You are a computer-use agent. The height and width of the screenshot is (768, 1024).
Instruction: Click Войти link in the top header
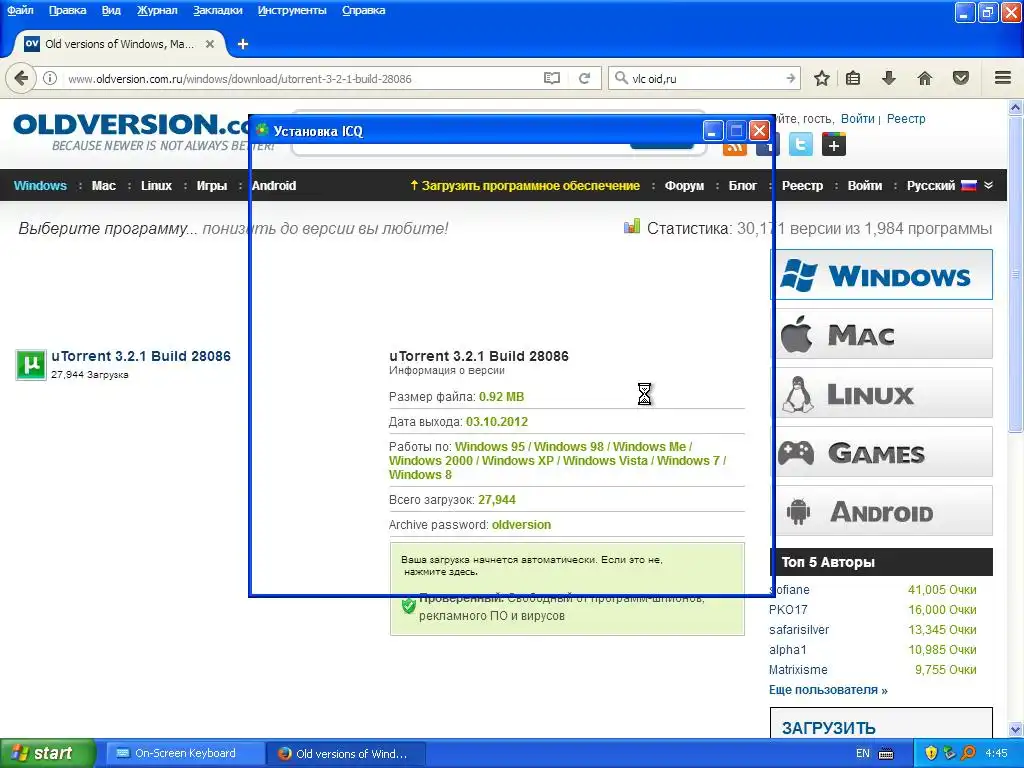[857, 119]
